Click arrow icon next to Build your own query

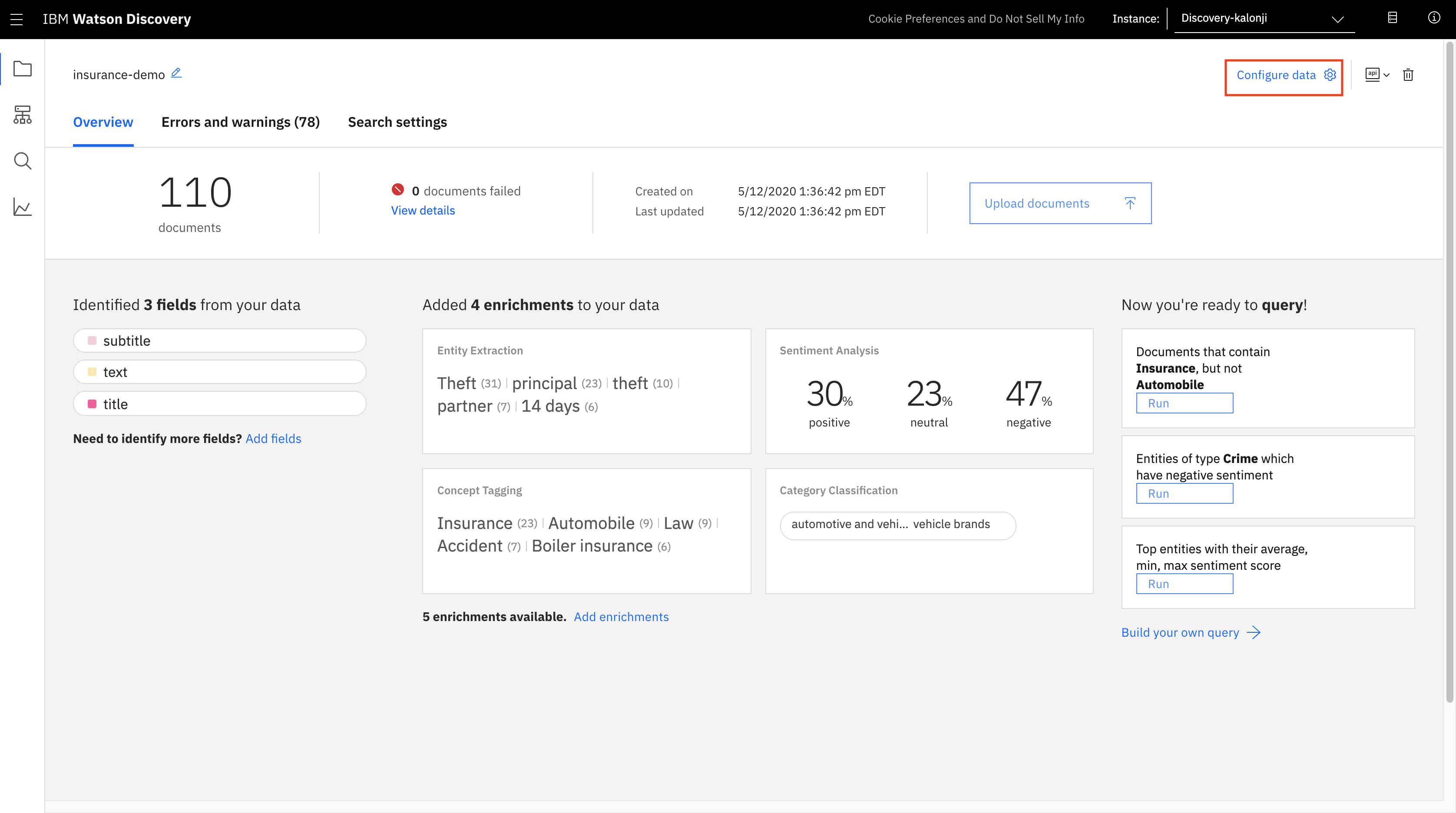pos(1254,632)
